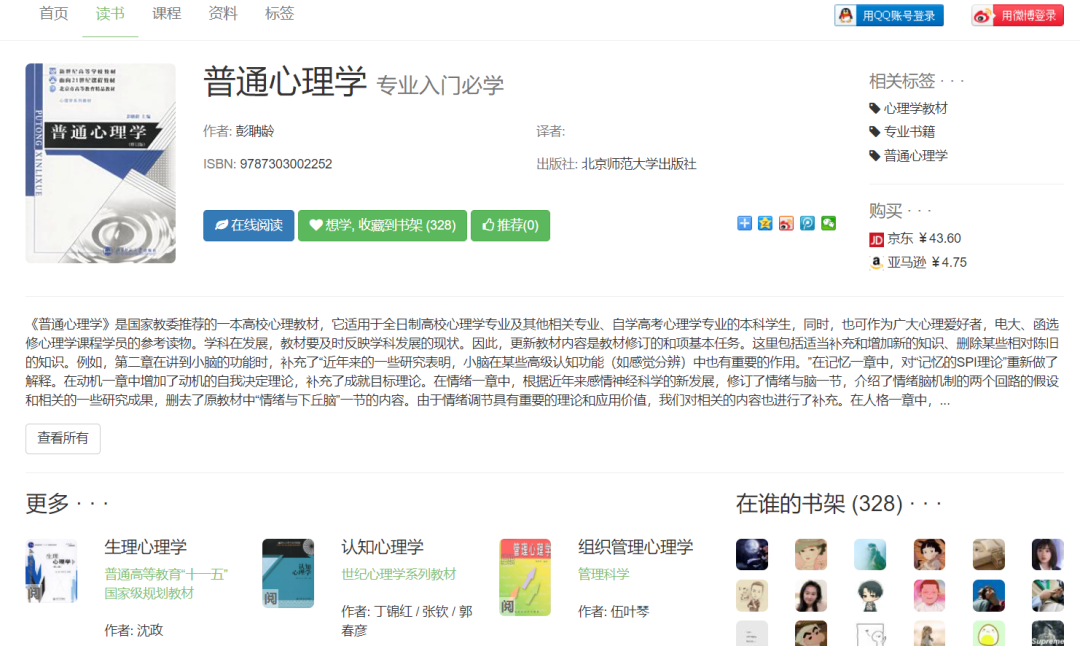Image resolution: width=1080 pixels, height=646 pixels.
Task: Select the Sina Weibo share icon
Action: click(x=786, y=224)
